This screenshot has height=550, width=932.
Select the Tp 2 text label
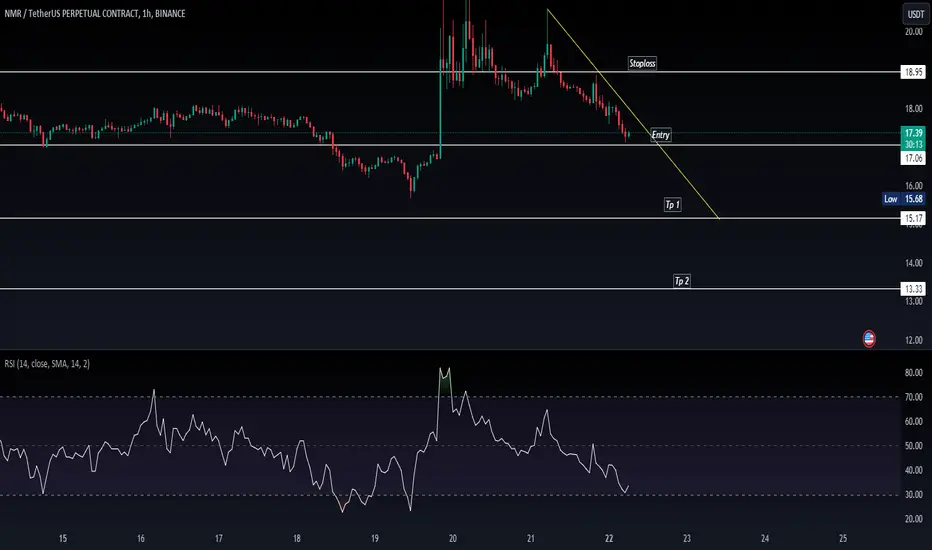[x=682, y=281]
